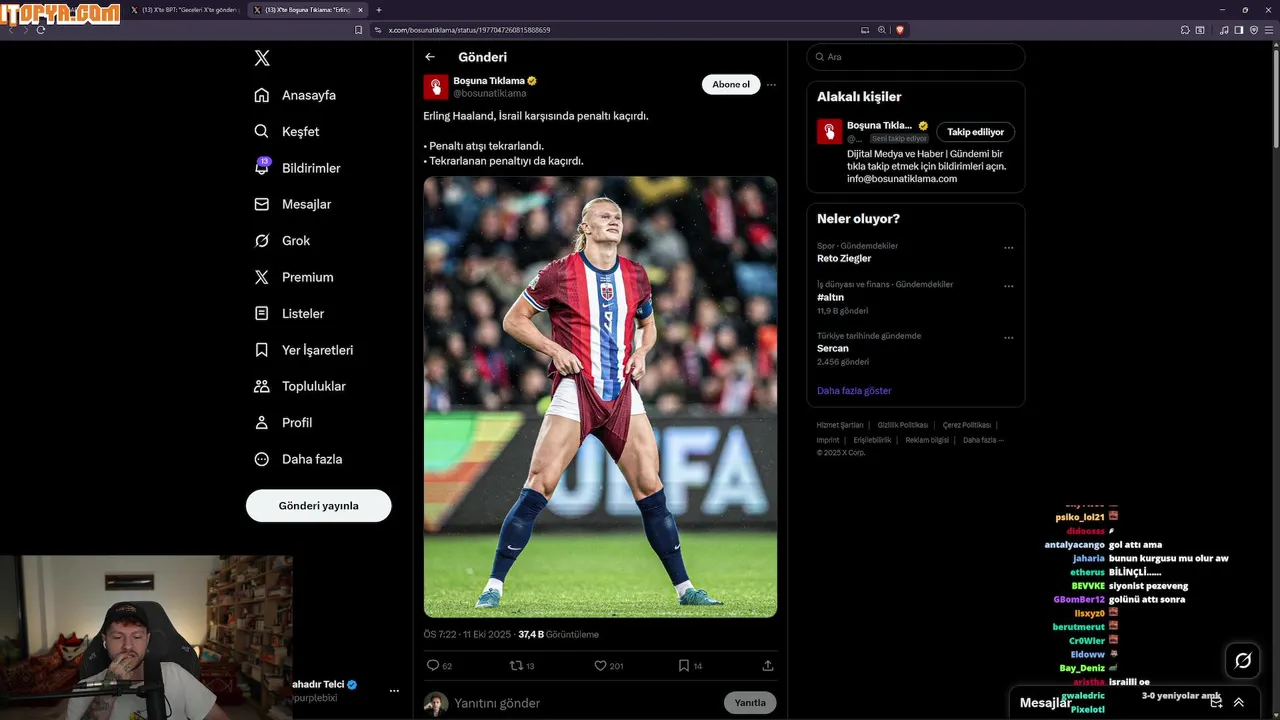Expand the Mesajlar drawer with double chevron

point(1239,703)
